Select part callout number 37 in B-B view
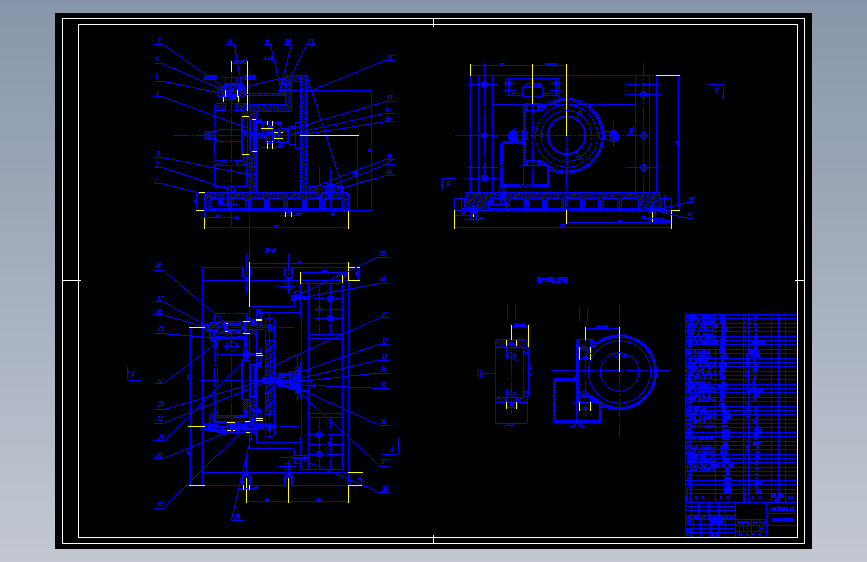The image size is (867, 562). coord(384,462)
